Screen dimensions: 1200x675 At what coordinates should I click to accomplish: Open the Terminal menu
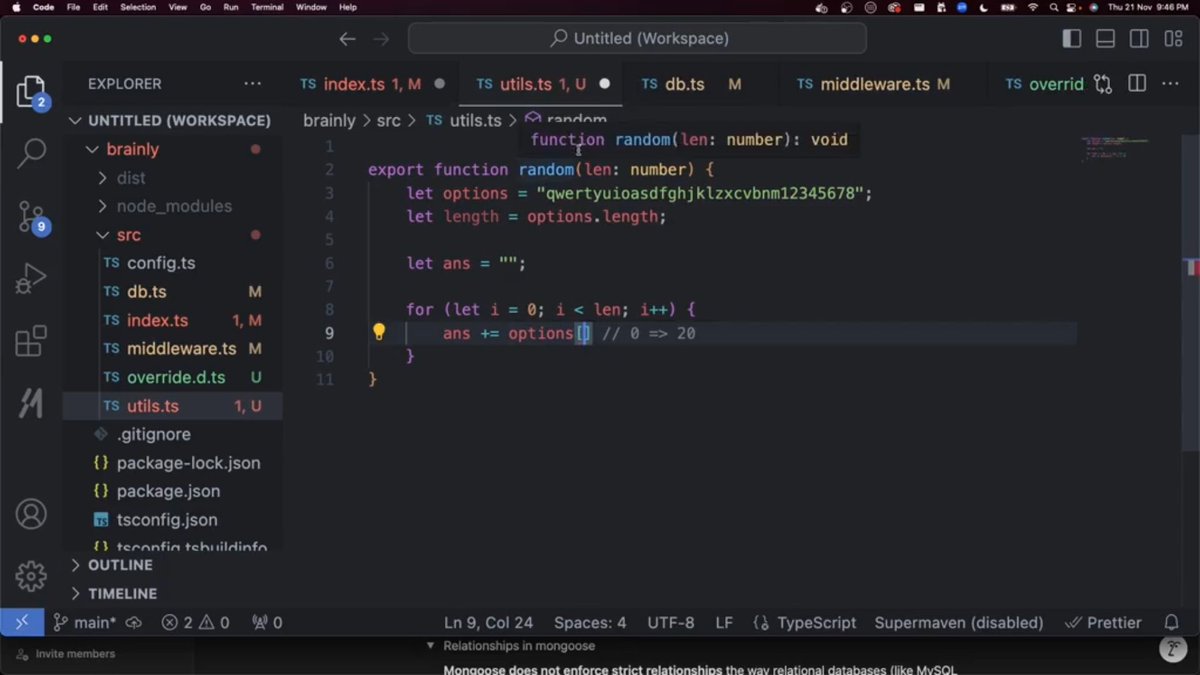265,7
